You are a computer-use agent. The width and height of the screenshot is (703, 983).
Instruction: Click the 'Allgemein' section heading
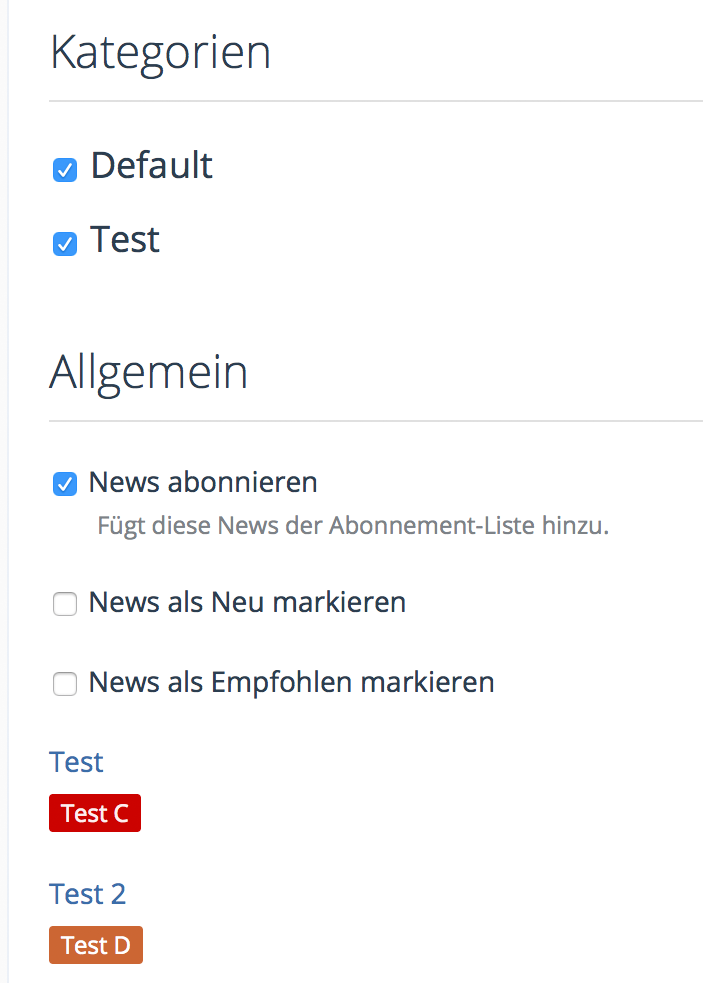pos(148,372)
